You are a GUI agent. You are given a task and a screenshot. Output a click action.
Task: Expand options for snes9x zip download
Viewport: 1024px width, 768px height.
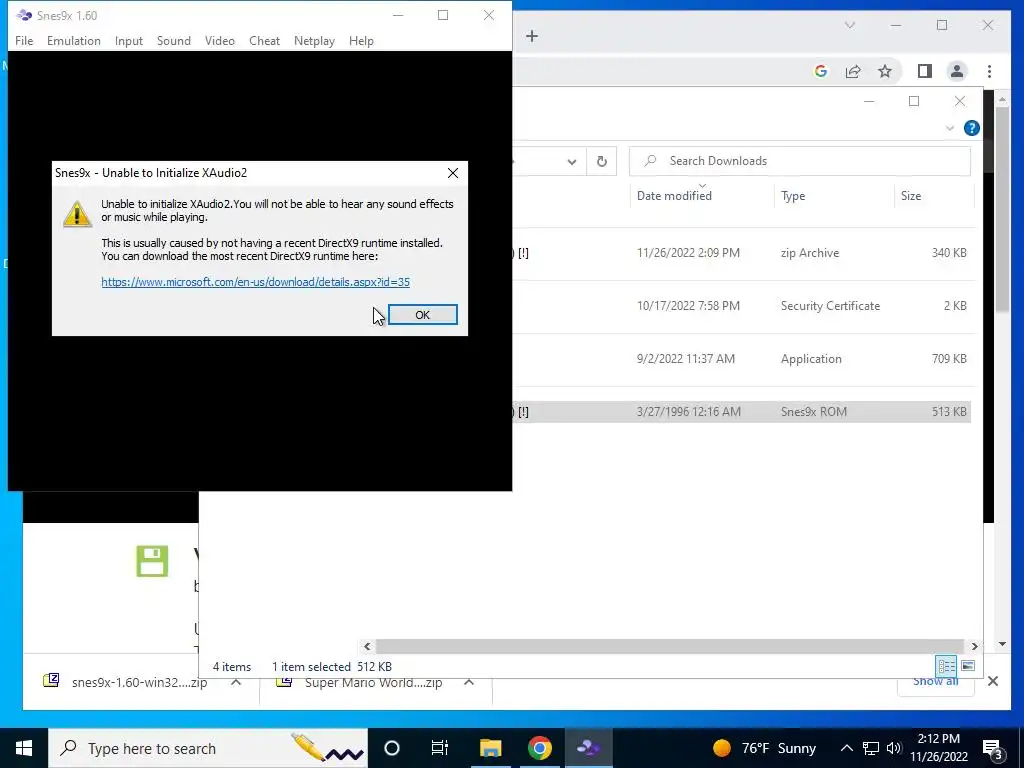pos(236,682)
